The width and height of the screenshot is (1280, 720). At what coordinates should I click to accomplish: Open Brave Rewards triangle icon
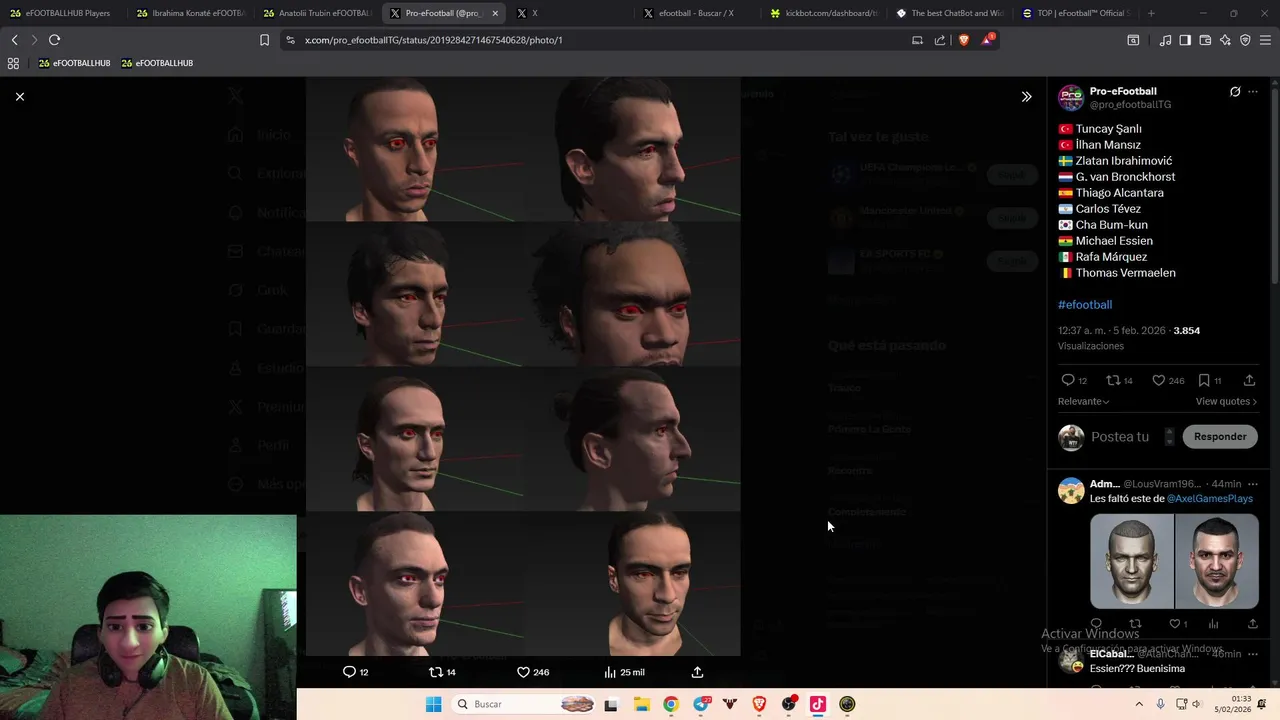tap(988, 40)
